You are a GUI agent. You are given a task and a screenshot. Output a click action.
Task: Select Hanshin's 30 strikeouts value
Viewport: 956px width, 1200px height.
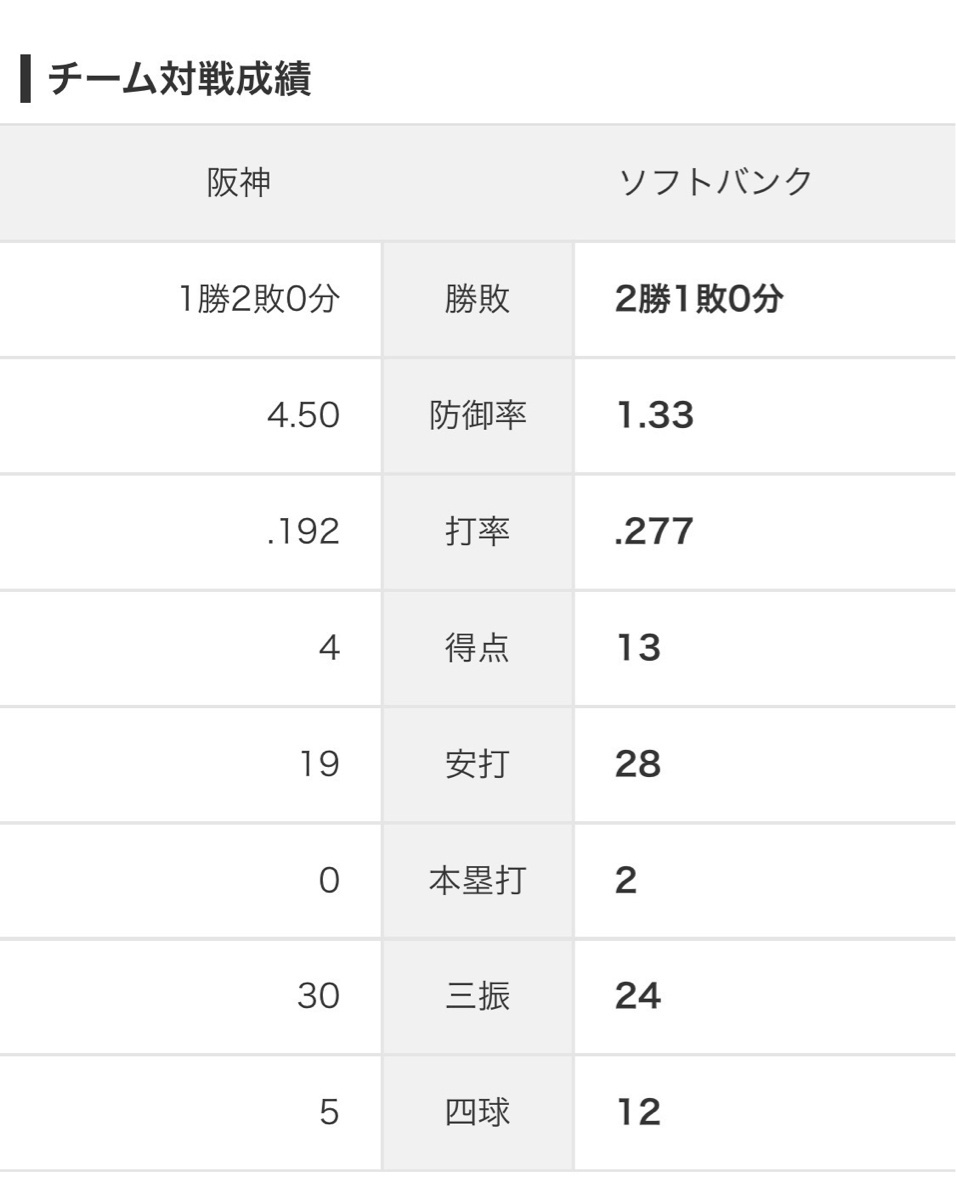(318, 997)
